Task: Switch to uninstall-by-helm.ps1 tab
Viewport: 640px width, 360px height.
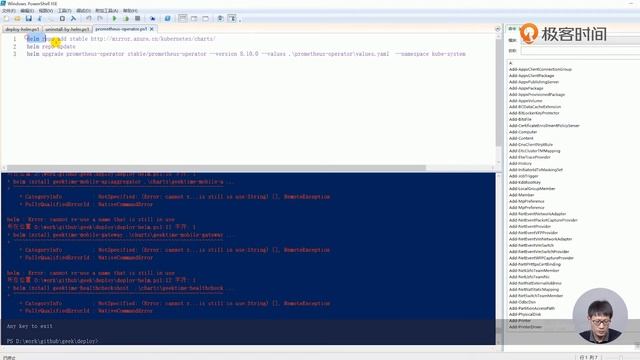Action: [x=67, y=29]
